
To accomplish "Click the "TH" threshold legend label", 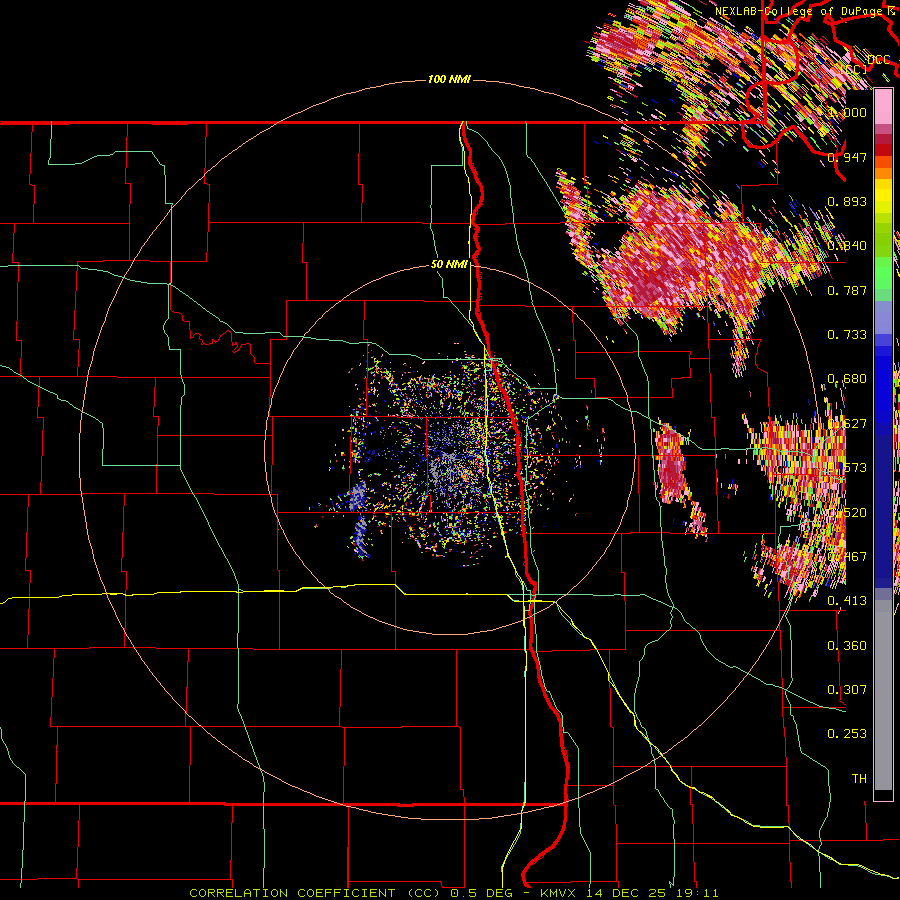I will point(859,778).
